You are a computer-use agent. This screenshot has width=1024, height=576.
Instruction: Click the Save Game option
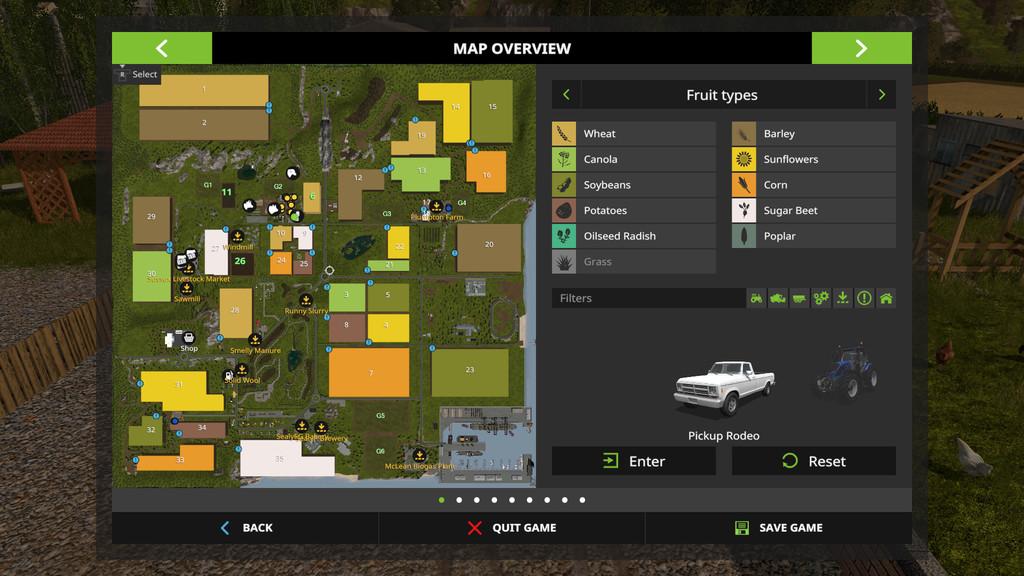coord(778,528)
